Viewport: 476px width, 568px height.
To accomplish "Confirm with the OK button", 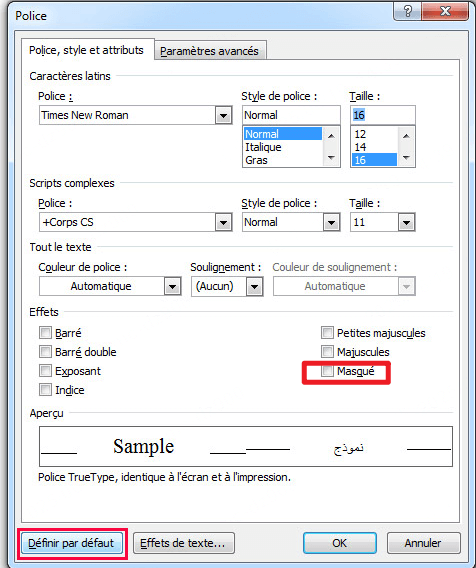I will [340, 543].
